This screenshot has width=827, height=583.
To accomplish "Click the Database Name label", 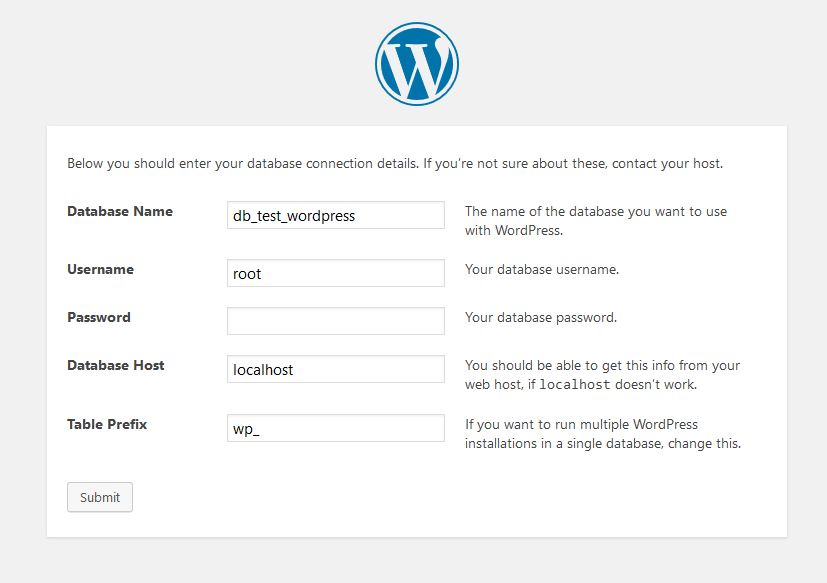I will point(120,212).
